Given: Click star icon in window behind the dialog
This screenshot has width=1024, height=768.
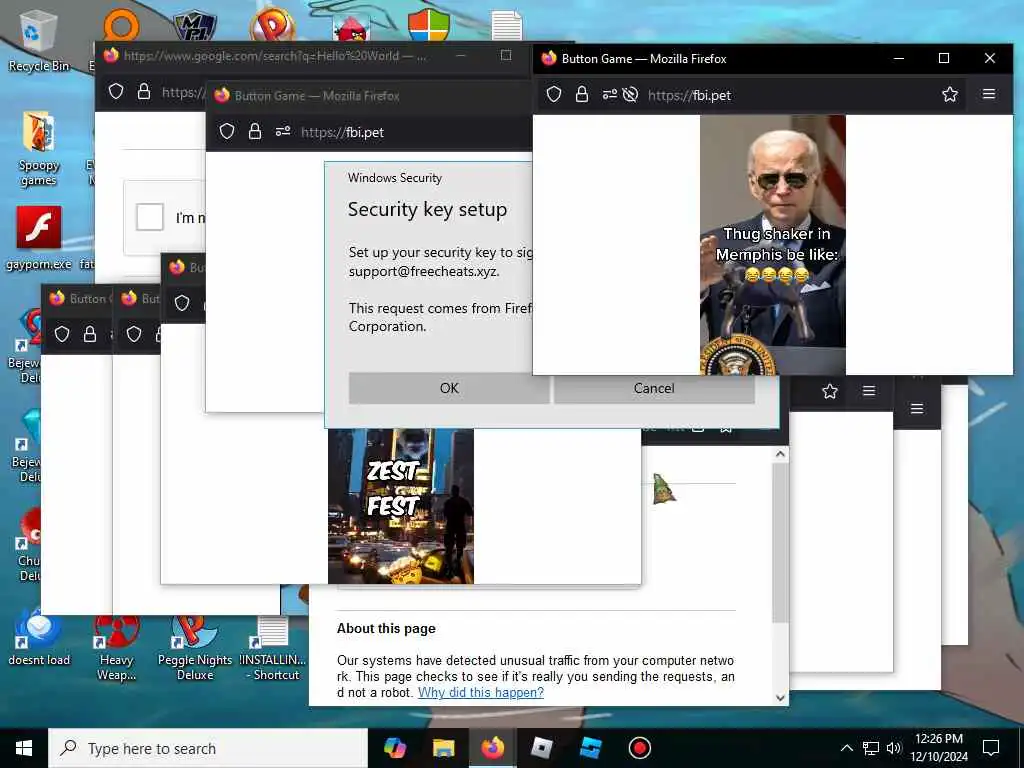Looking at the screenshot, I should (x=829, y=391).
